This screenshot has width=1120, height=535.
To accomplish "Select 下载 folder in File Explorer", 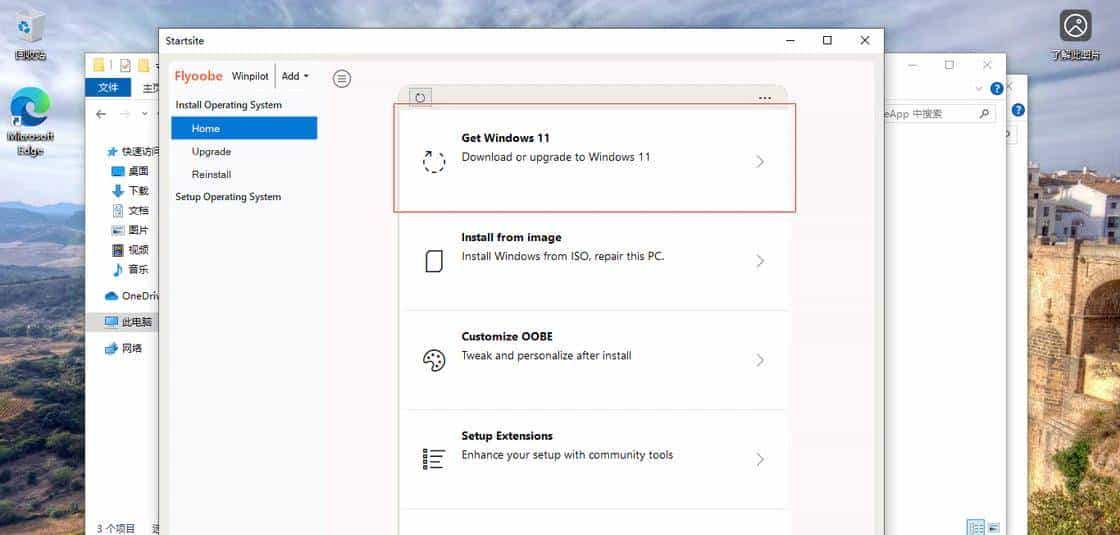I will pos(130,191).
